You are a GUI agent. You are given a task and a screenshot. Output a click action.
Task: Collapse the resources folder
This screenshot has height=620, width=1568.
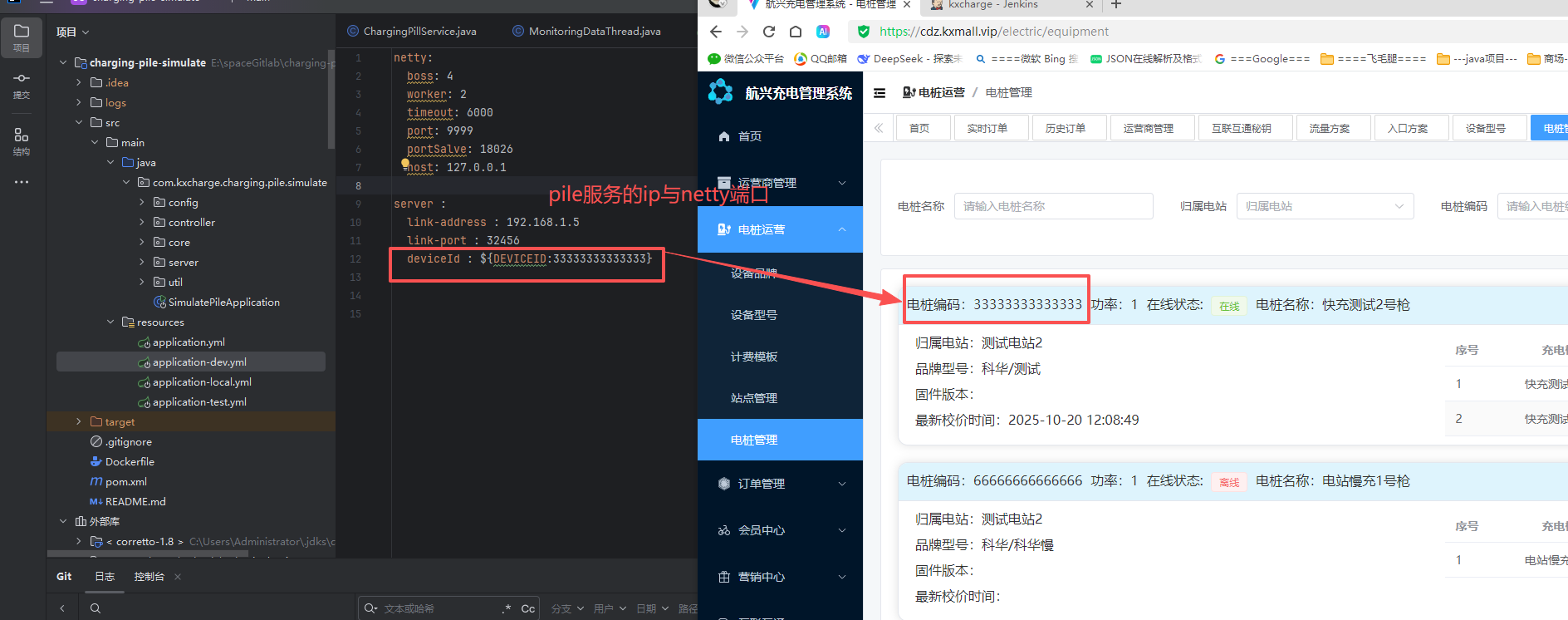(110, 322)
